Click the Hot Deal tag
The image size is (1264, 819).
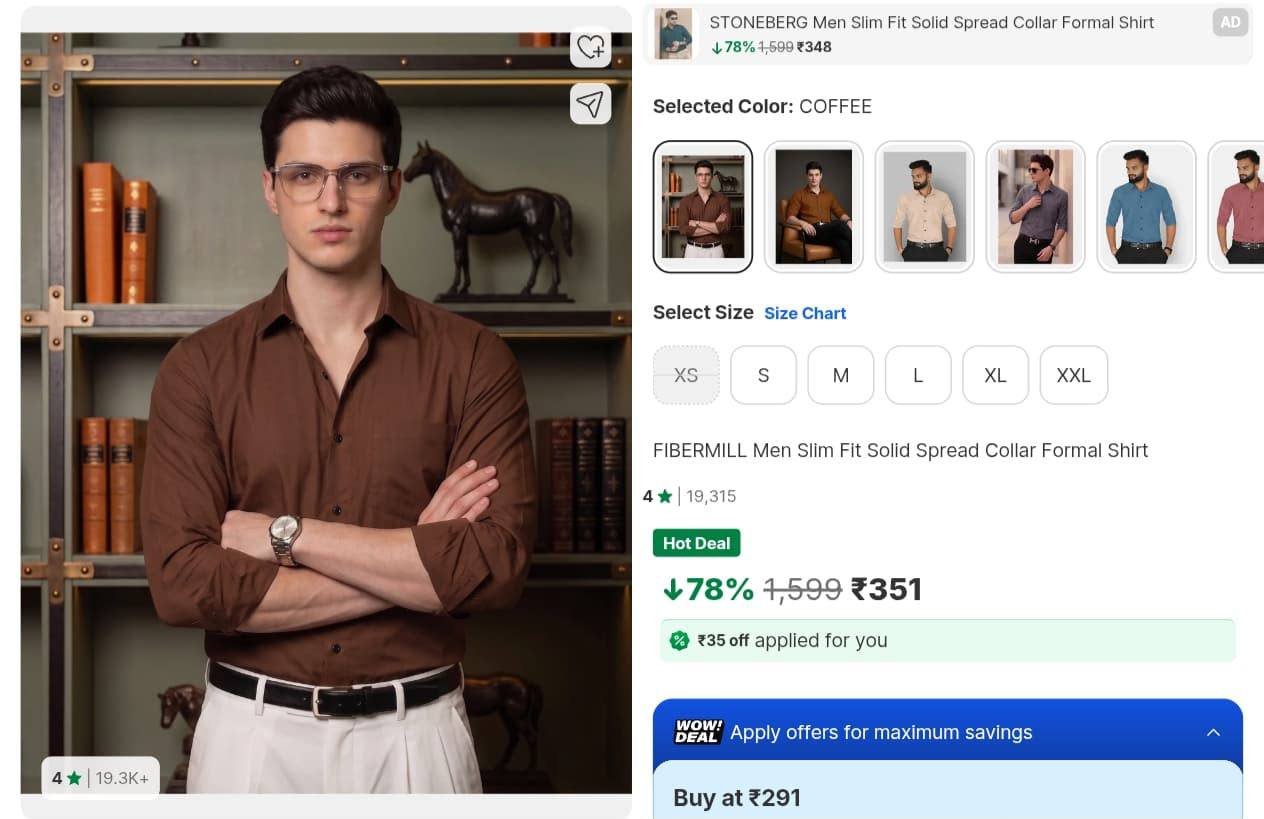[x=696, y=543]
